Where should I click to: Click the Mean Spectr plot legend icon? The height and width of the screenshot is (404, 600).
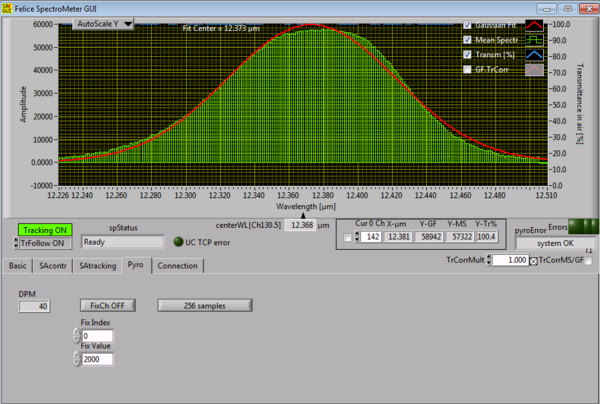[x=535, y=40]
